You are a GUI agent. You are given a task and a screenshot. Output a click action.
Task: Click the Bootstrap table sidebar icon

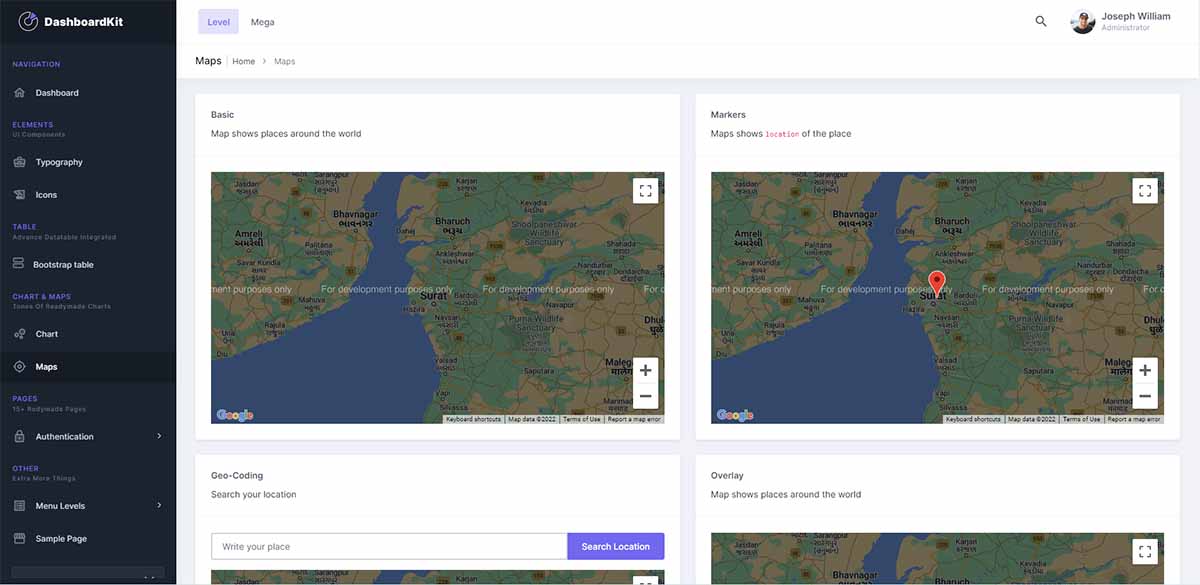tap(20, 264)
